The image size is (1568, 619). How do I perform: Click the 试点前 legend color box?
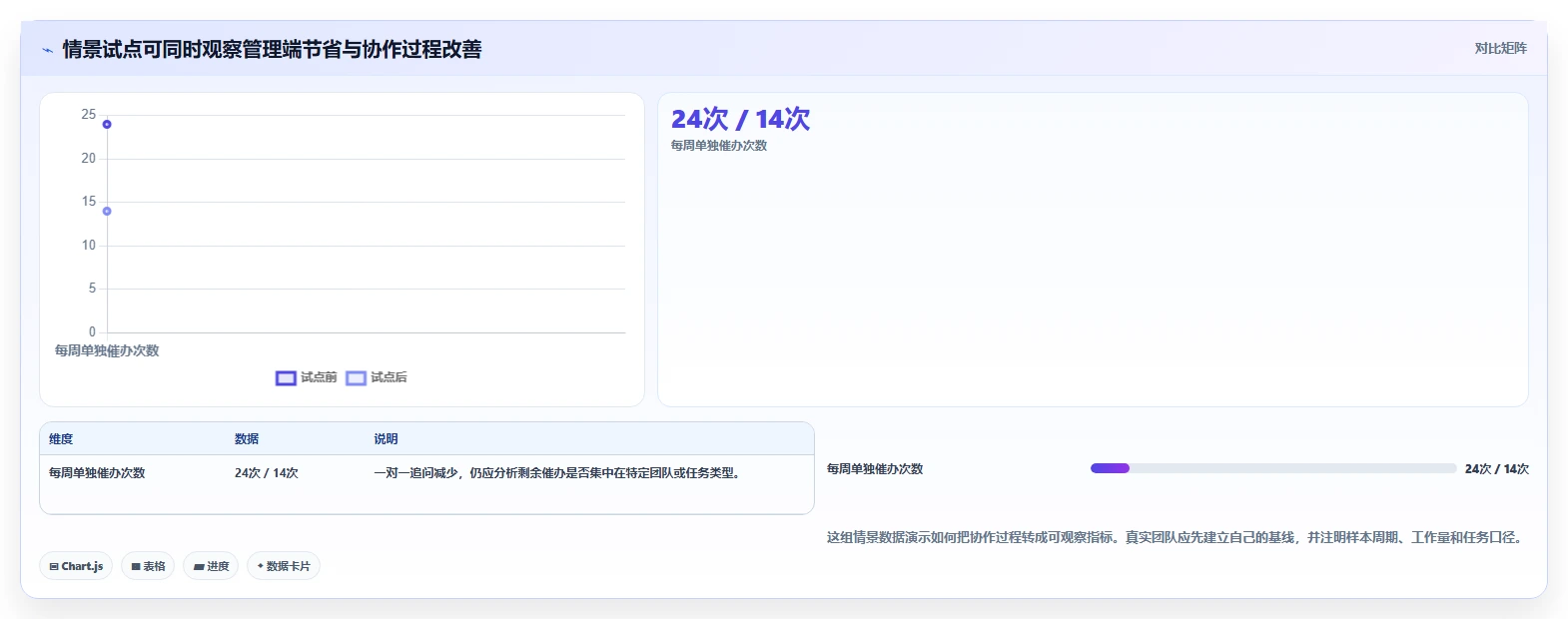[286, 377]
